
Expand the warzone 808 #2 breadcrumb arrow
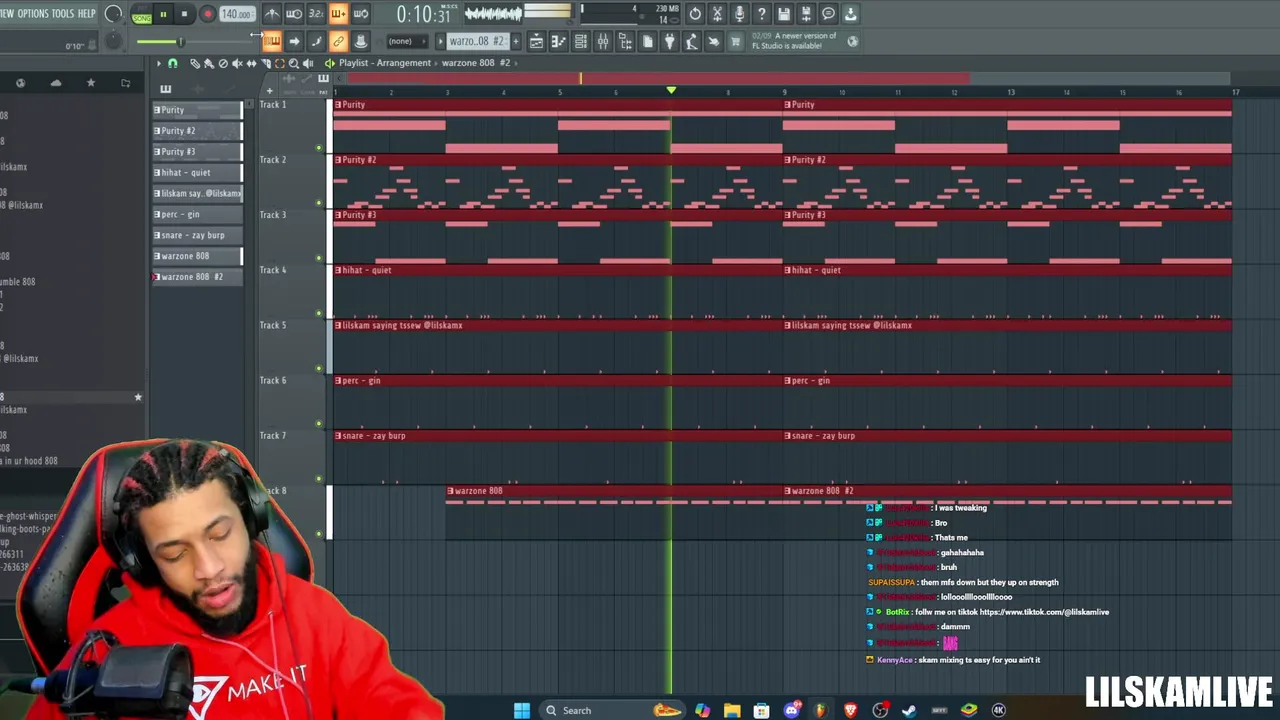click(x=518, y=63)
